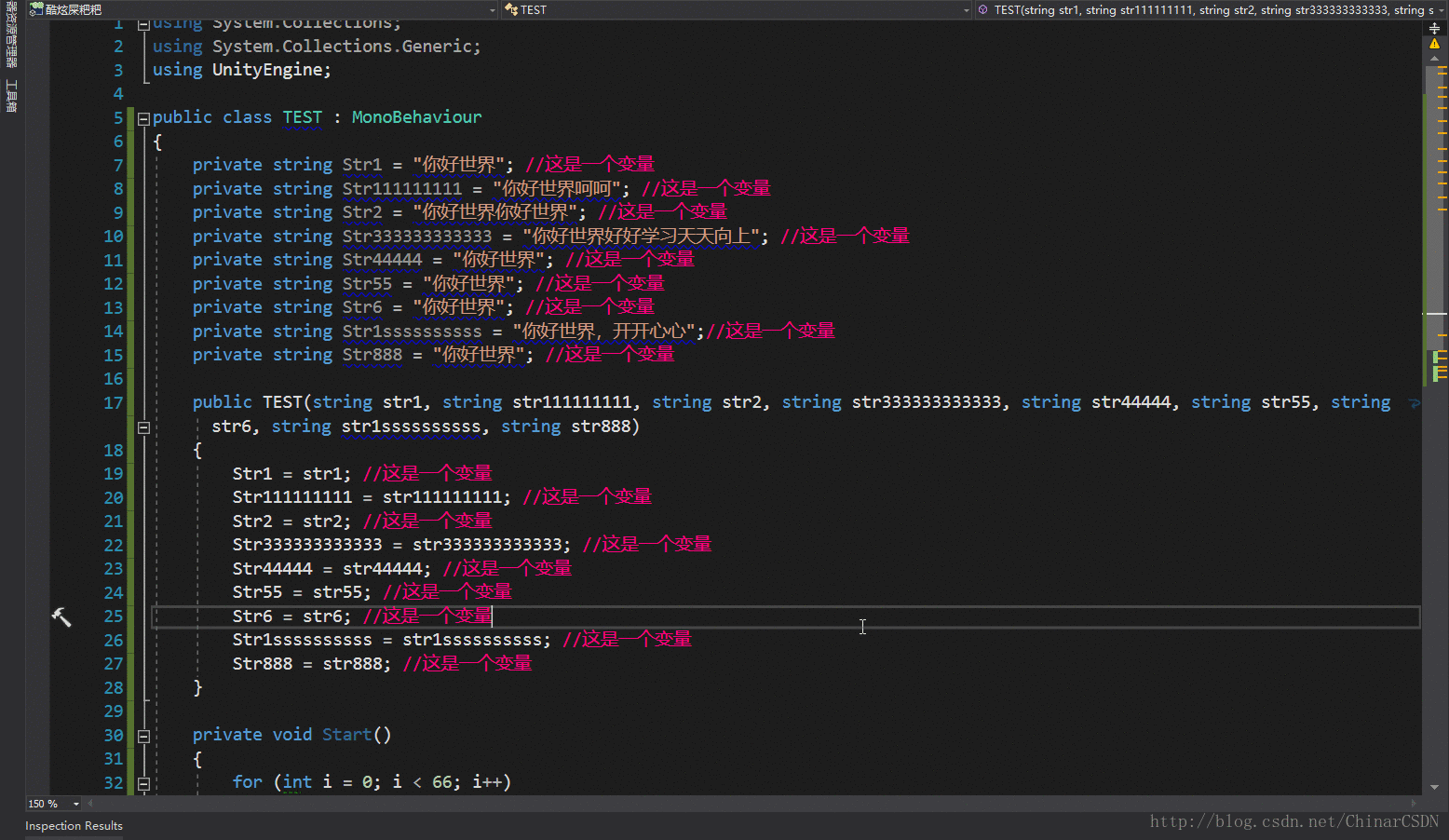Click the split editor window handle icon
The image size is (1449, 840).
click(x=1434, y=29)
